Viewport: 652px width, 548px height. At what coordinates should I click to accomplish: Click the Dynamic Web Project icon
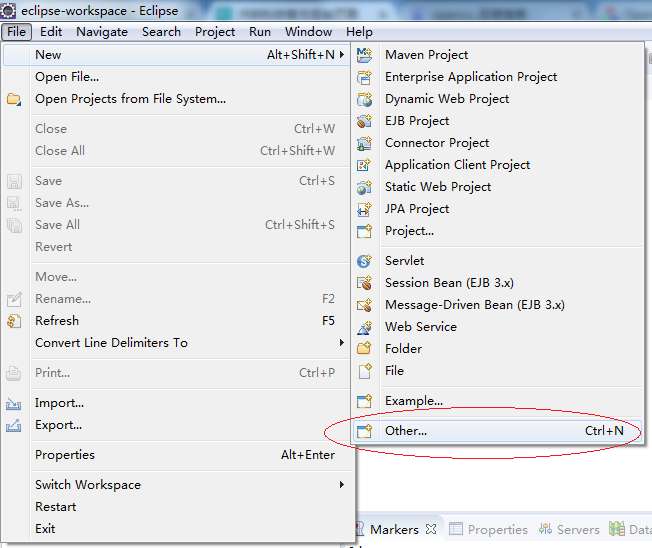pyautogui.click(x=364, y=99)
